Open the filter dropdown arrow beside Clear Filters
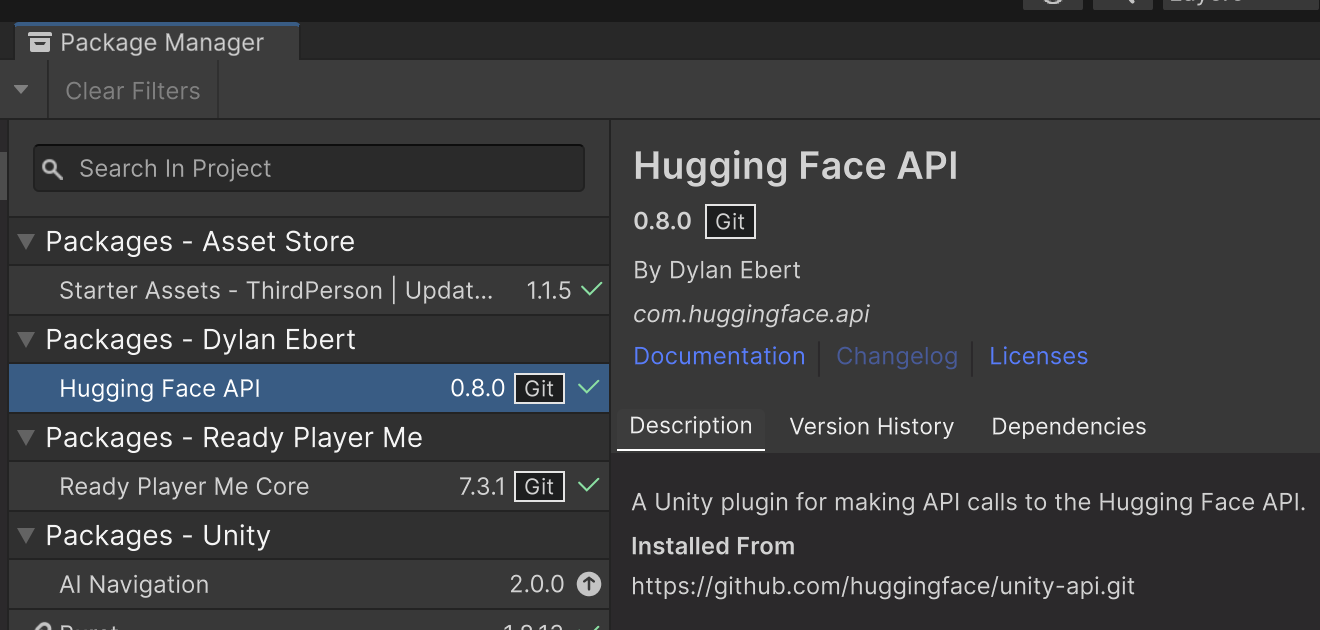Image resolution: width=1320 pixels, height=630 pixels. point(22,91)
